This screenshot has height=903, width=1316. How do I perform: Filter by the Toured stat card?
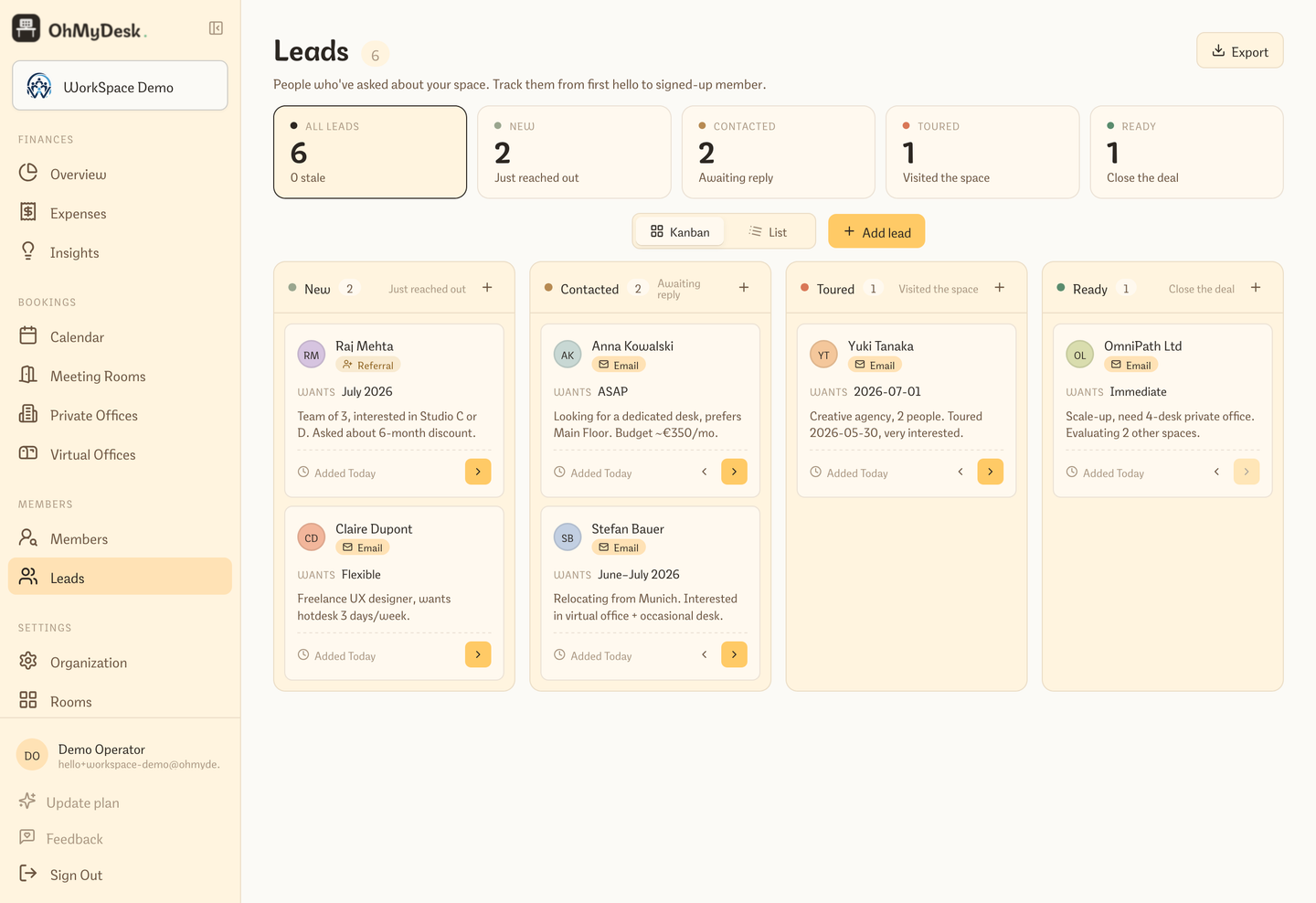coord(982,152)
